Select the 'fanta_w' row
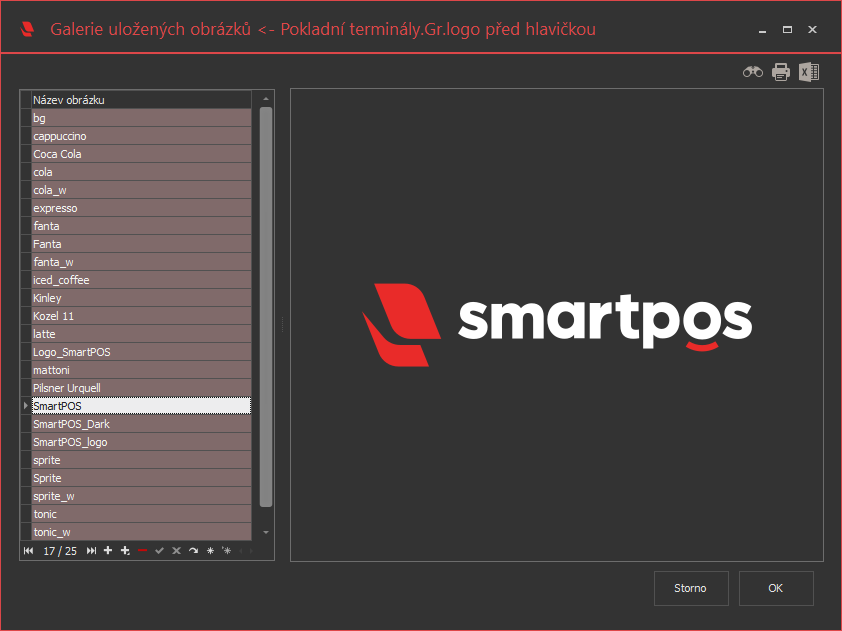 pyautogui.click(x=141, y=262)
